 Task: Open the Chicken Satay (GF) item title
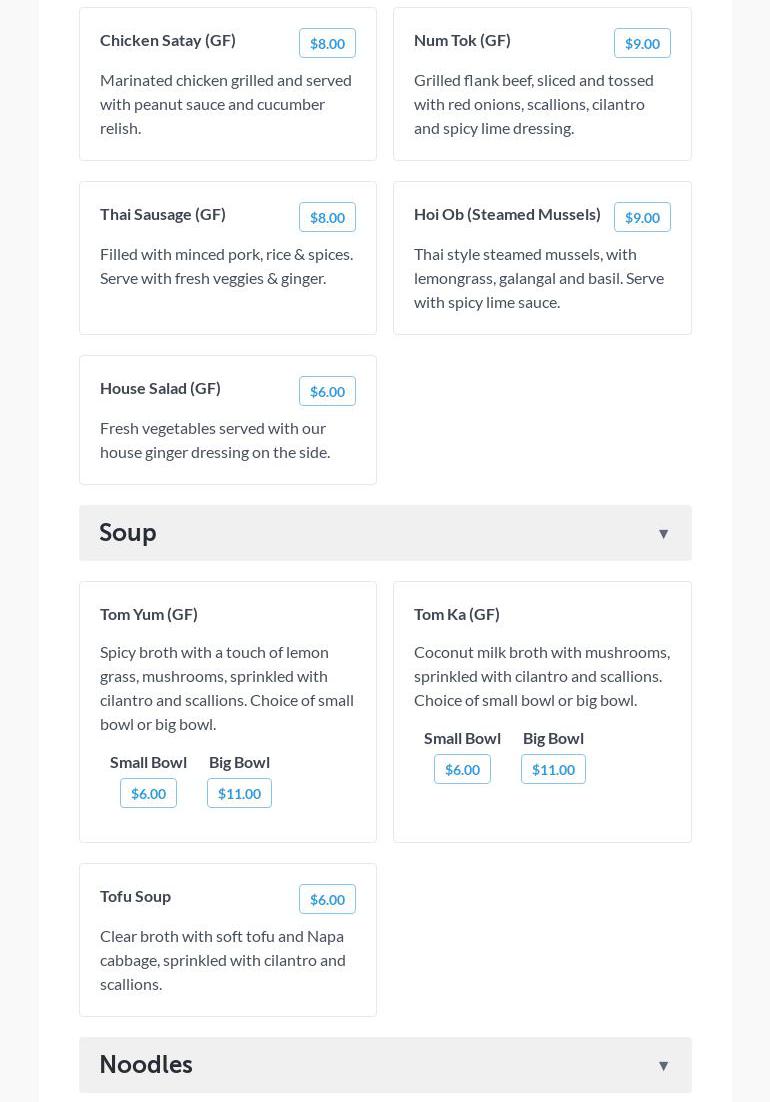coord(168,40)
